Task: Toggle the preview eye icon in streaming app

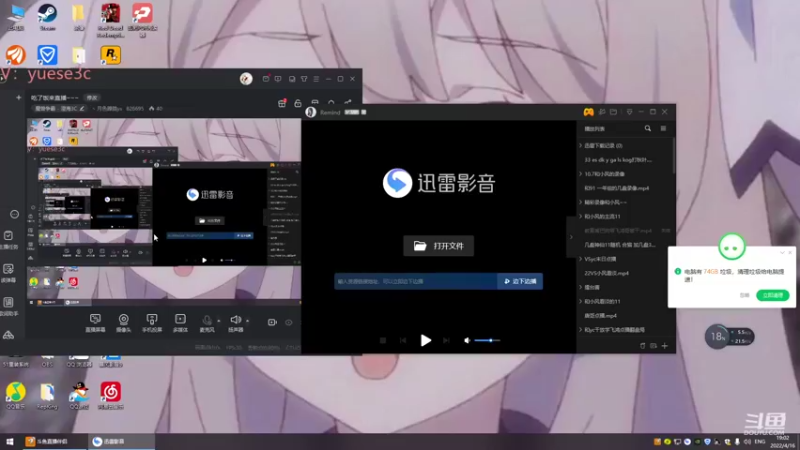Action: click(x=289, y=322)
